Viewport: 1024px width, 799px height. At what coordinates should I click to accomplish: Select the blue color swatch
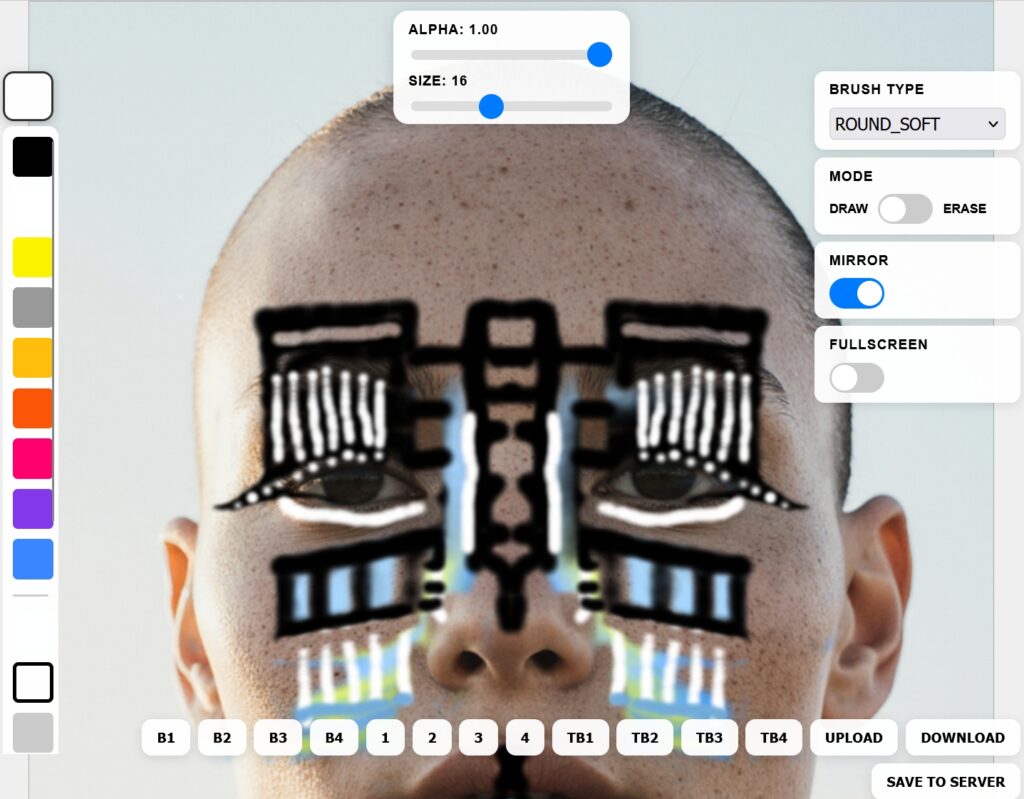[x=32, y=559]
